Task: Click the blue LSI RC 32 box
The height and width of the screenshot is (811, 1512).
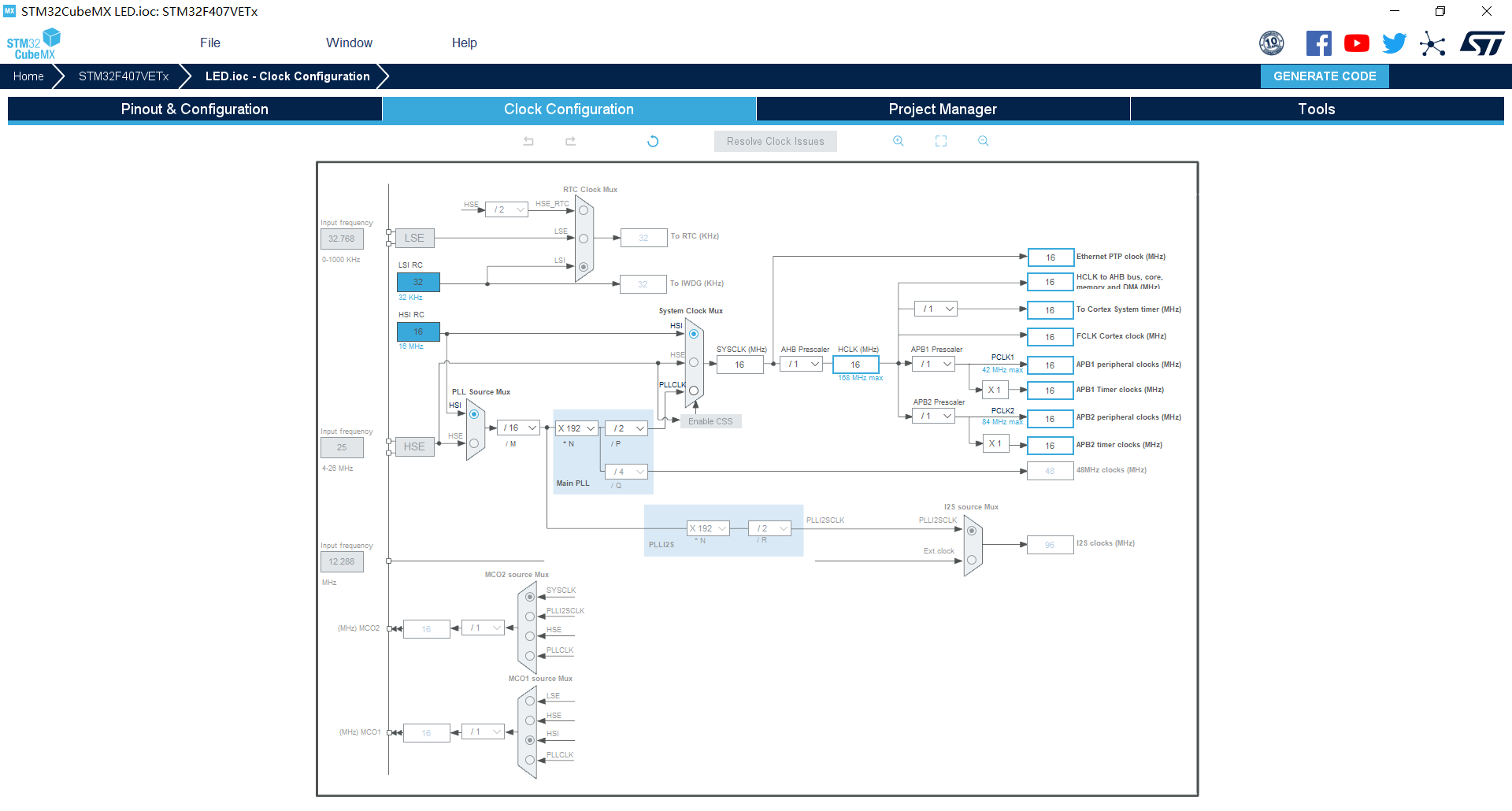Action: tap(418, 282)
